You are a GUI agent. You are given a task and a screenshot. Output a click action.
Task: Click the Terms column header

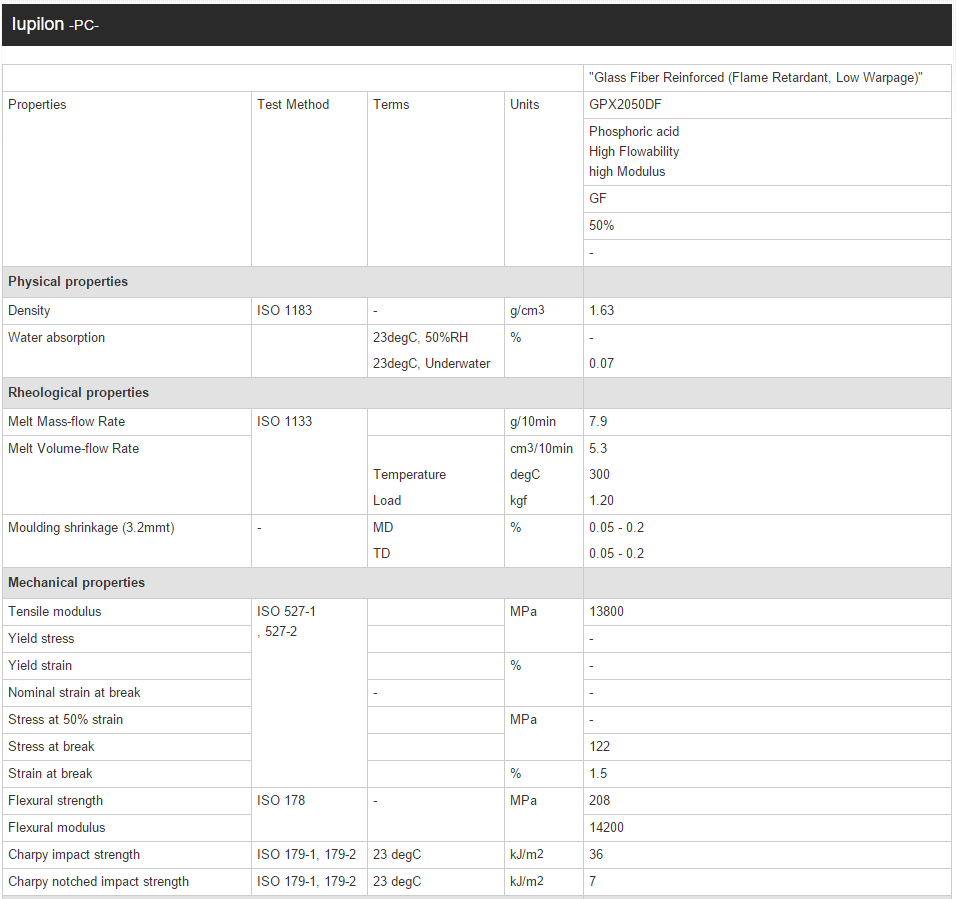391,104
